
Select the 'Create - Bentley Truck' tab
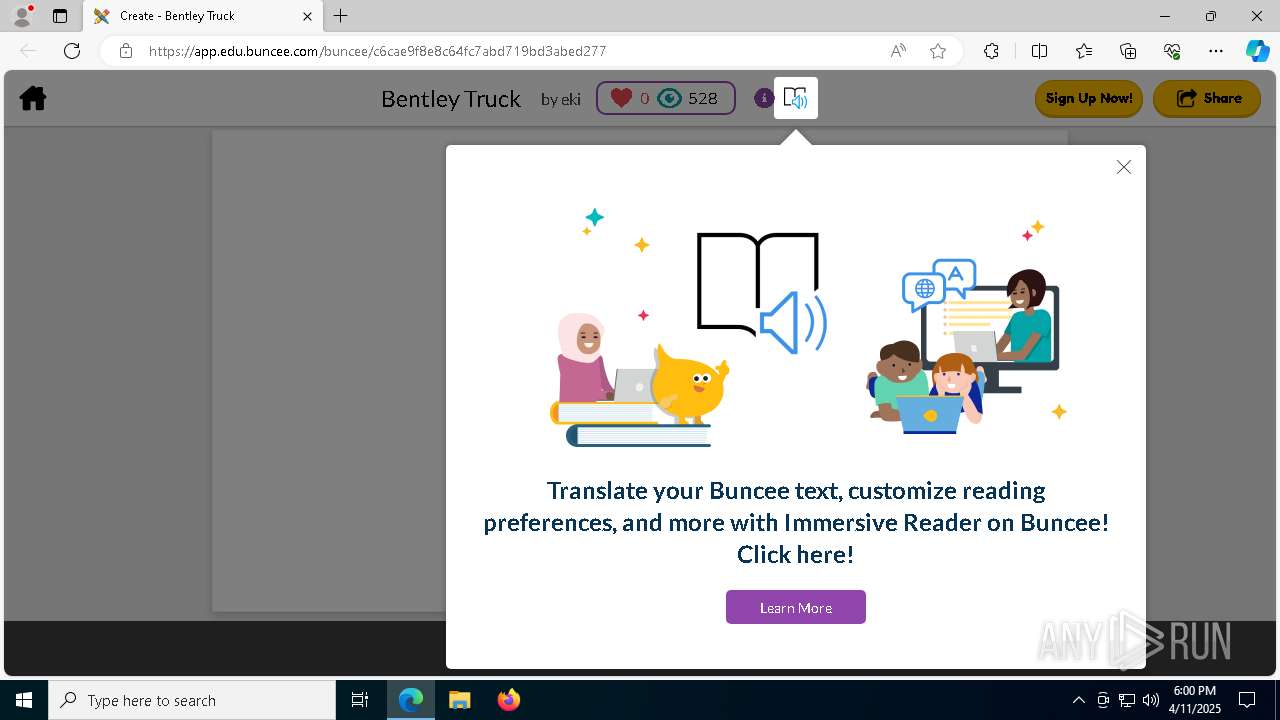203,16
